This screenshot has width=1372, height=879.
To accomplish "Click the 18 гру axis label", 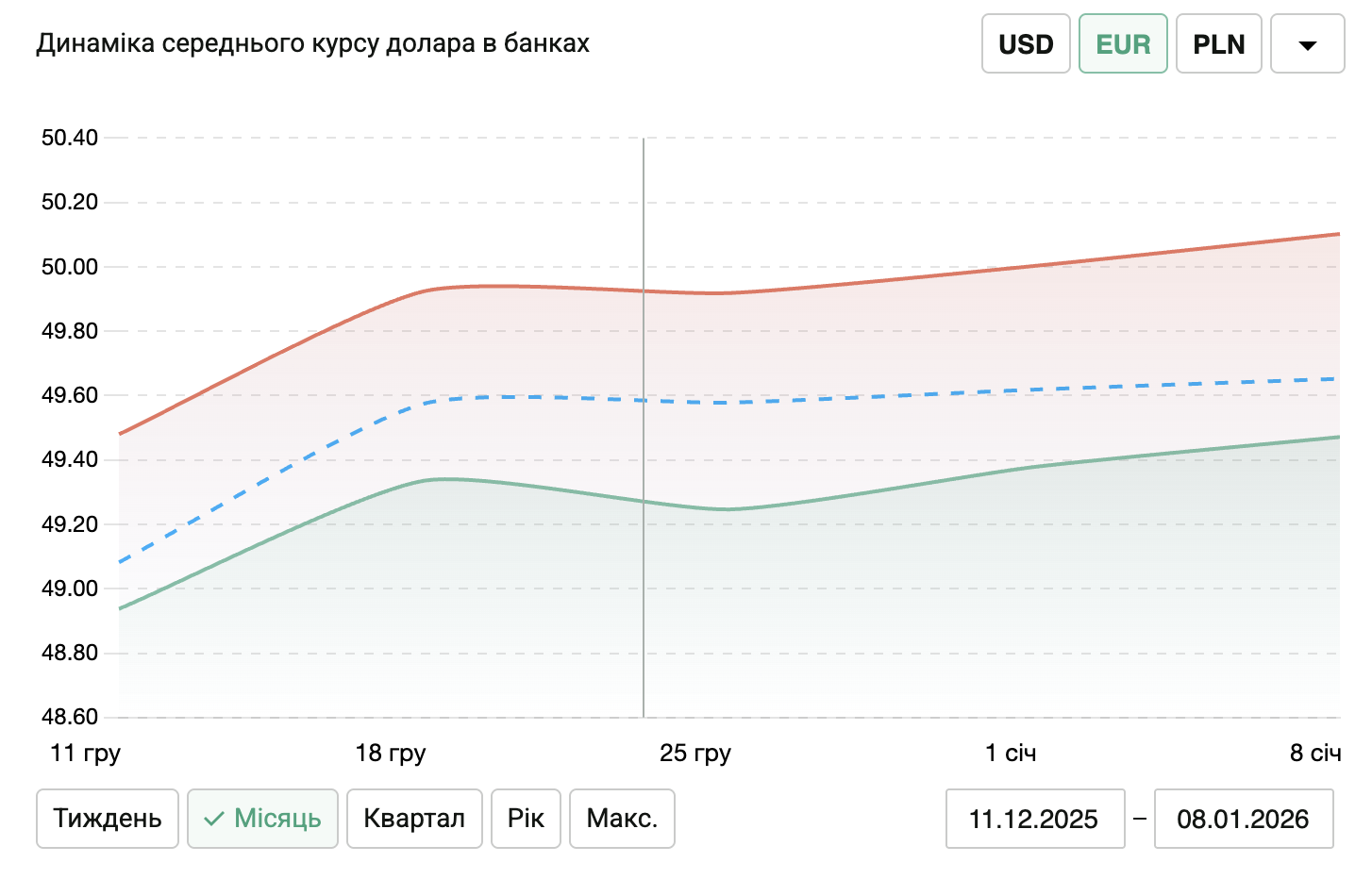I will 391,753.
